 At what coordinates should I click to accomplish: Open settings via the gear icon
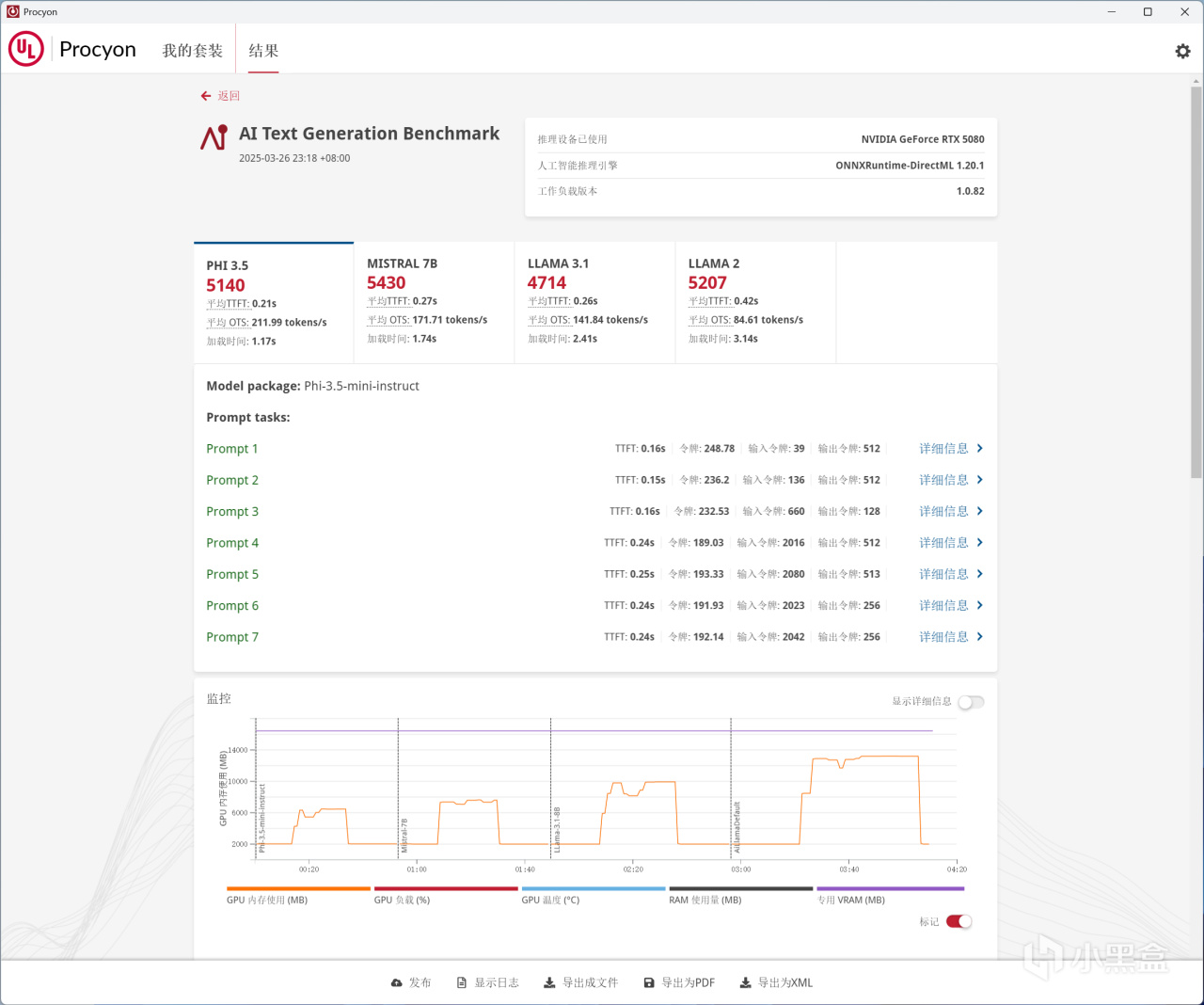(x=1182, y=51)
